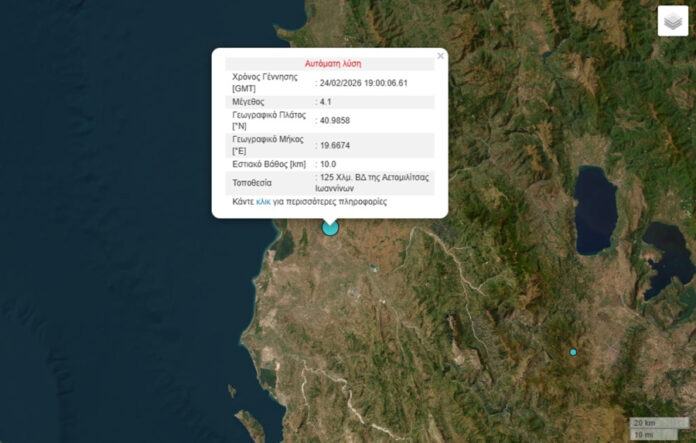
Task: Close the earthquake info popup
Action: point(440,56)
